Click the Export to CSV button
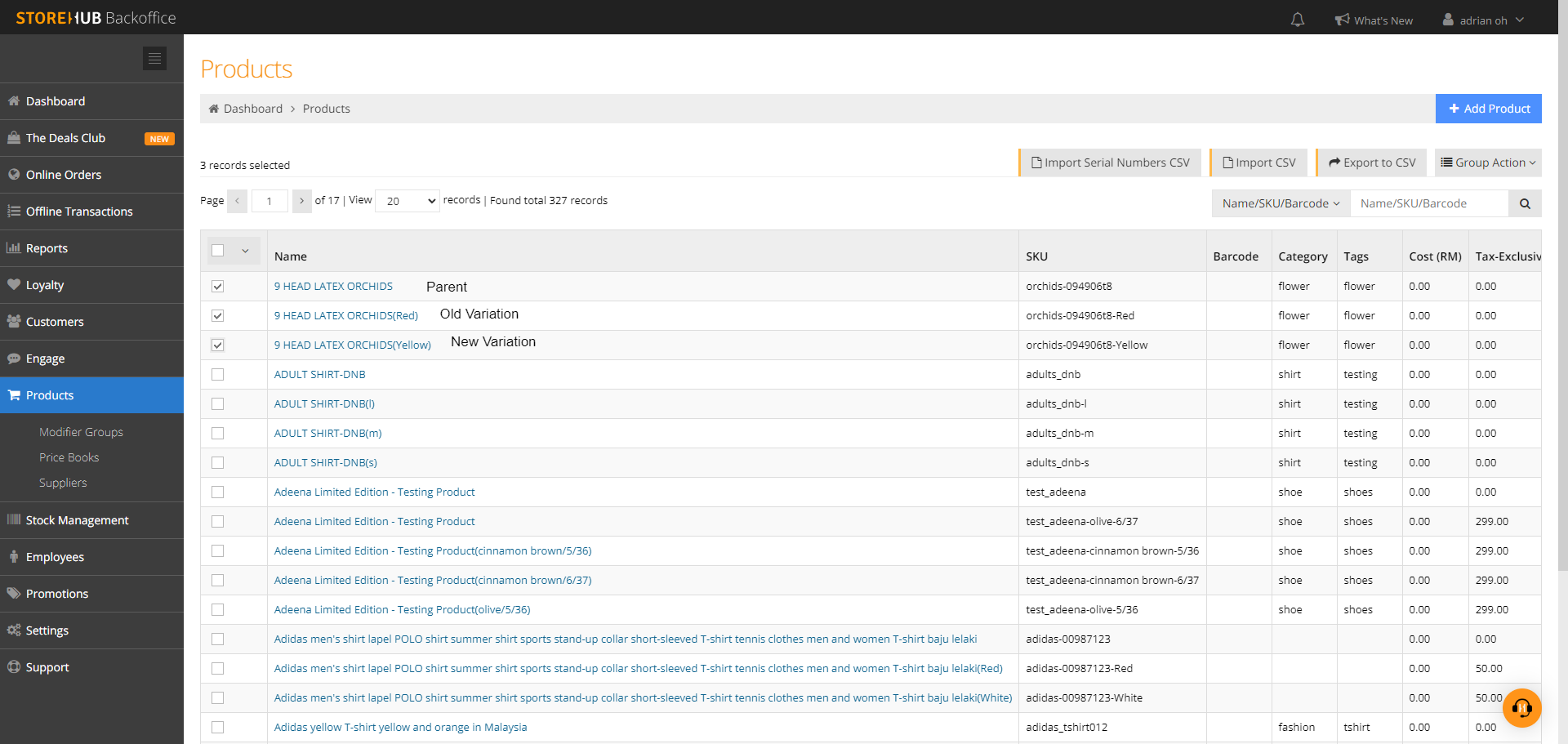Screen dimensions: 1568x744 tap(1371, 163)
